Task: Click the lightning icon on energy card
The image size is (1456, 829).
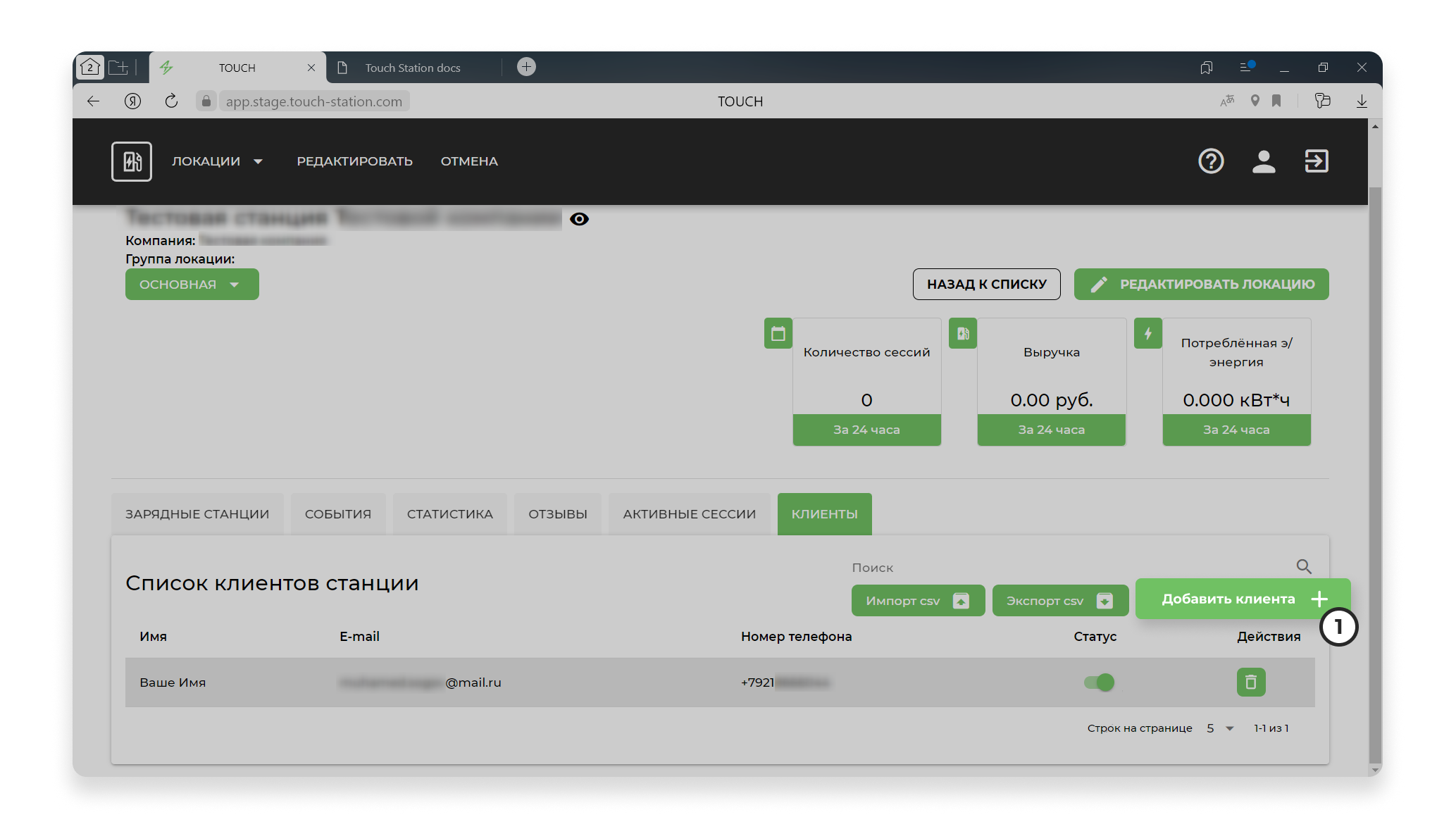Action: click(x=1147, y=333)
